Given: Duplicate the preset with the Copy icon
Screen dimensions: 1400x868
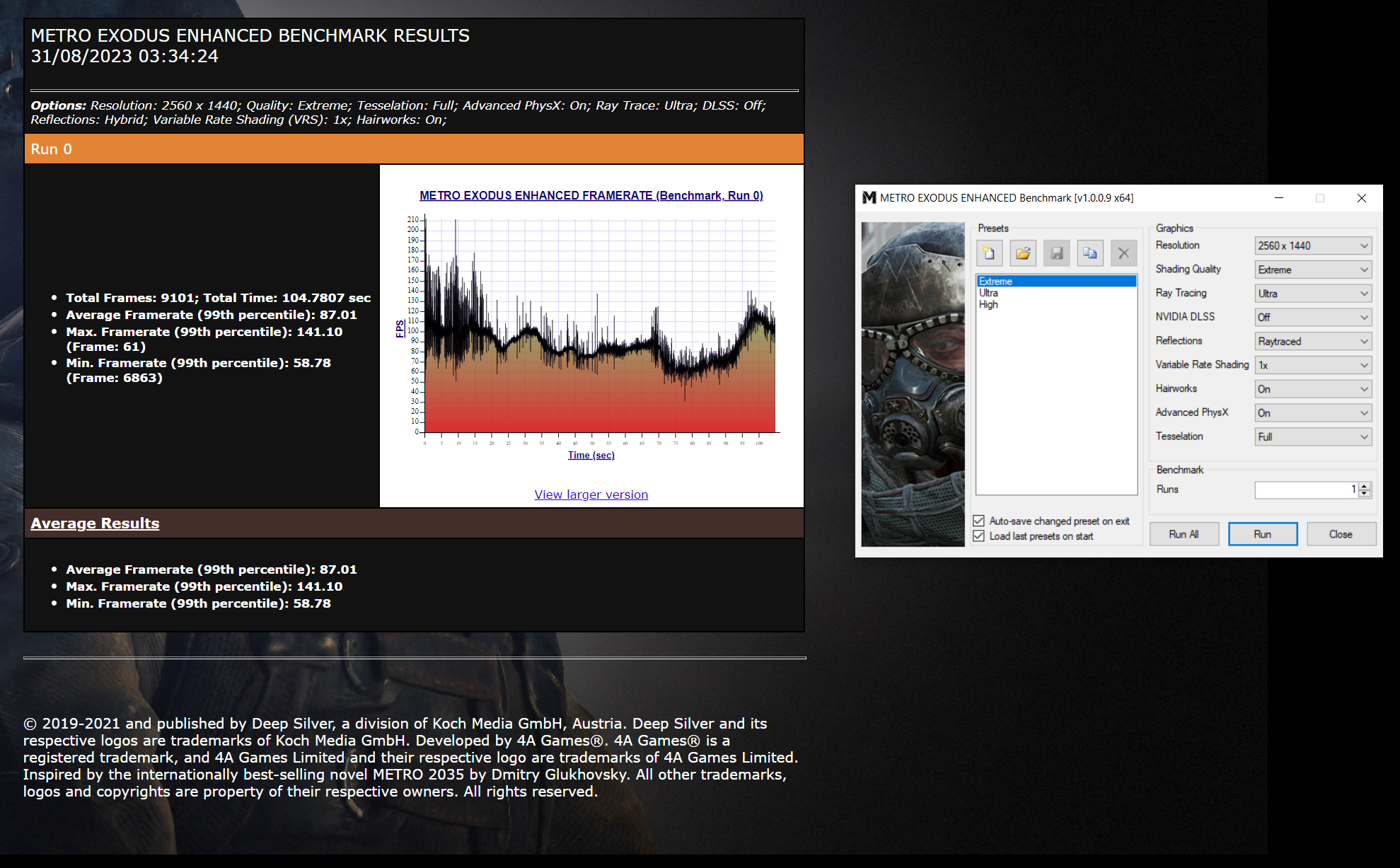Looking at the screenshot, I should [1090, 253].
